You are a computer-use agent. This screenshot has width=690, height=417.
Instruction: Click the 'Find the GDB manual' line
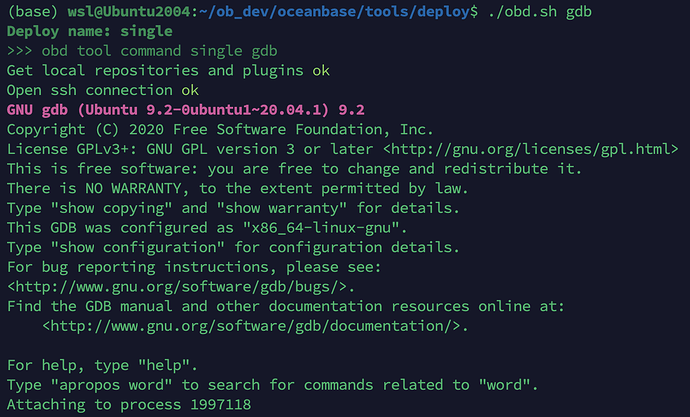coord(286,306)
